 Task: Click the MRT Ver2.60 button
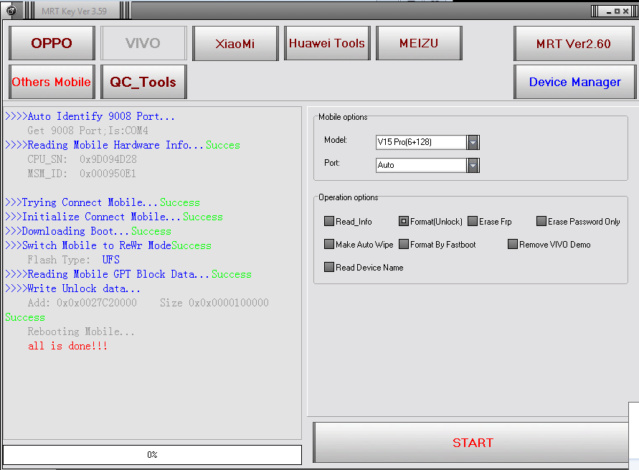574,44
